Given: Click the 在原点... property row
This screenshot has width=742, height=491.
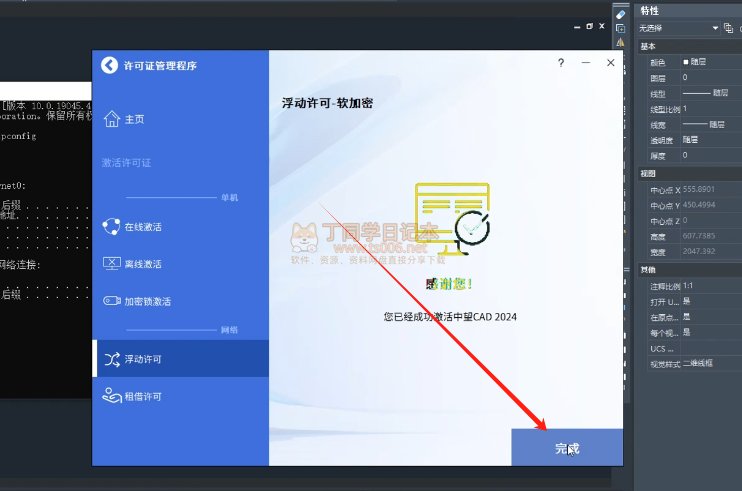Looking at the screenshot, I should coord(690,317).
